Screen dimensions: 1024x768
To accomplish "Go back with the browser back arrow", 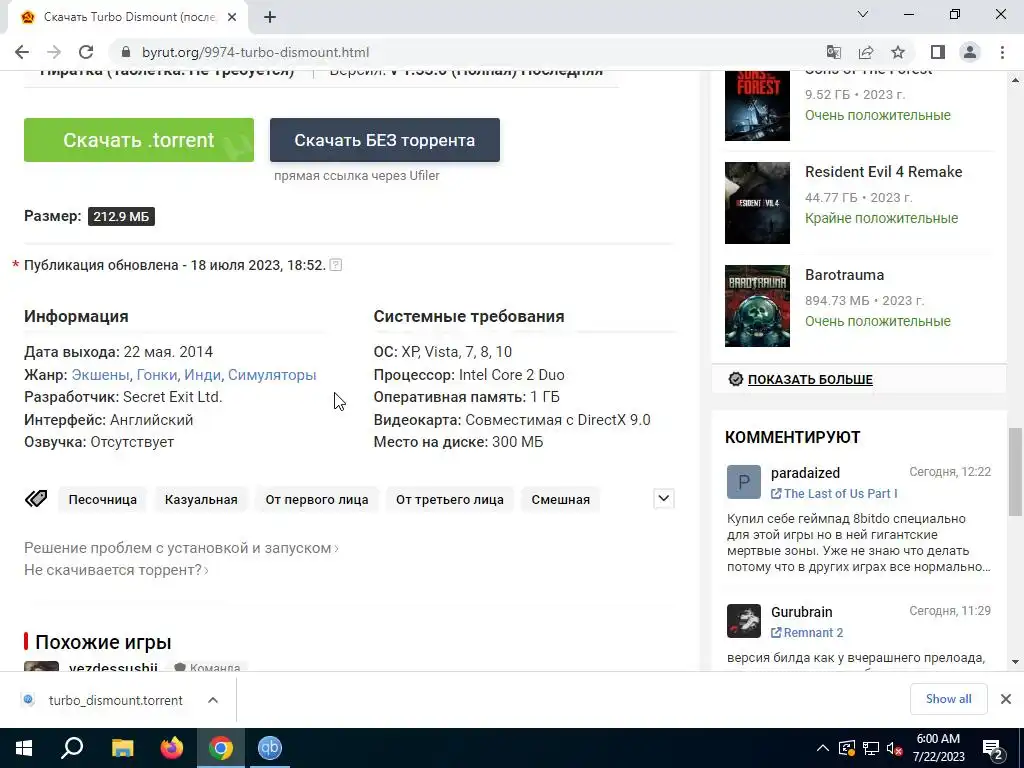I will click(x=22, y=52).
